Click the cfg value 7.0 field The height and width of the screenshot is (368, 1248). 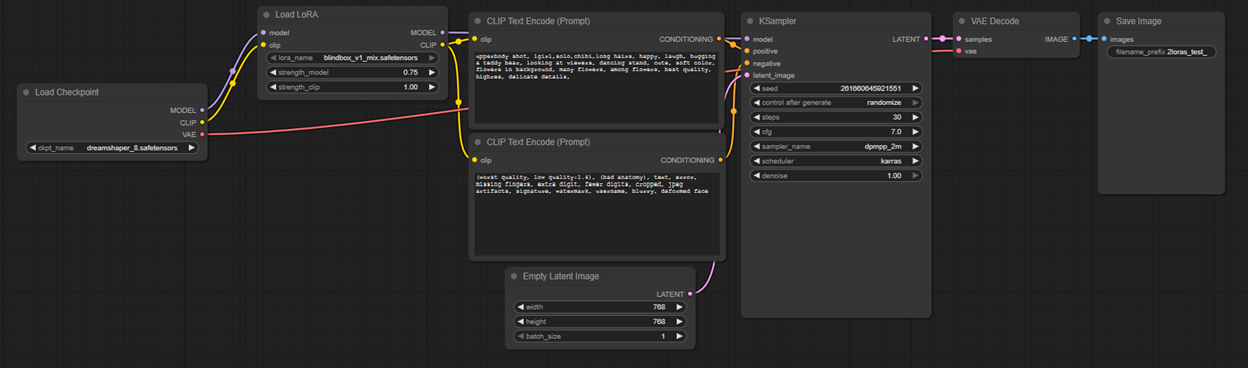point(836,131)
